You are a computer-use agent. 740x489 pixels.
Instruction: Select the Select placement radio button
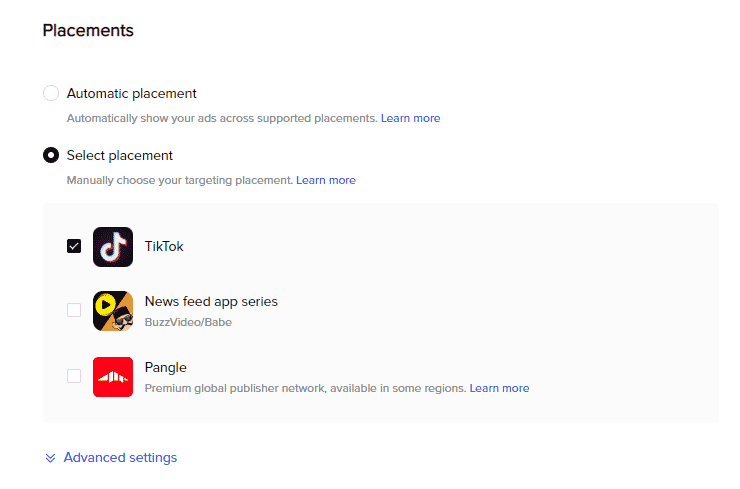point(51,155)
